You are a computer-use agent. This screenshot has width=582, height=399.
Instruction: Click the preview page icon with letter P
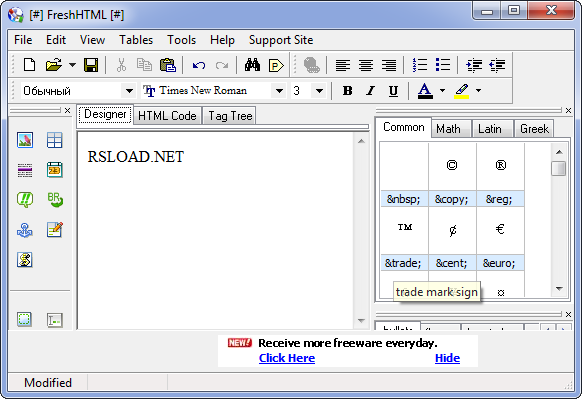coord(276,65)
